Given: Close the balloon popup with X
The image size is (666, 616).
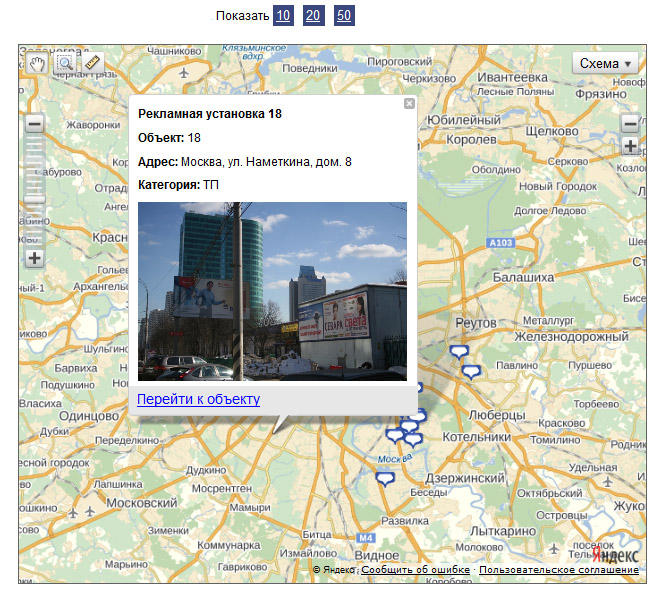Looking at the screenshot, I should coord(409,103).
